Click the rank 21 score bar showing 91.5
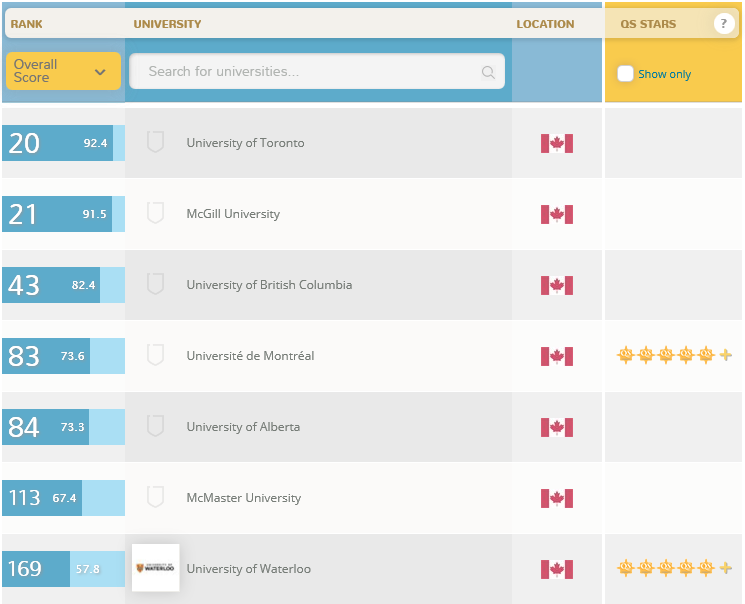This screenshot has width=745, height=604. point(63,214)
